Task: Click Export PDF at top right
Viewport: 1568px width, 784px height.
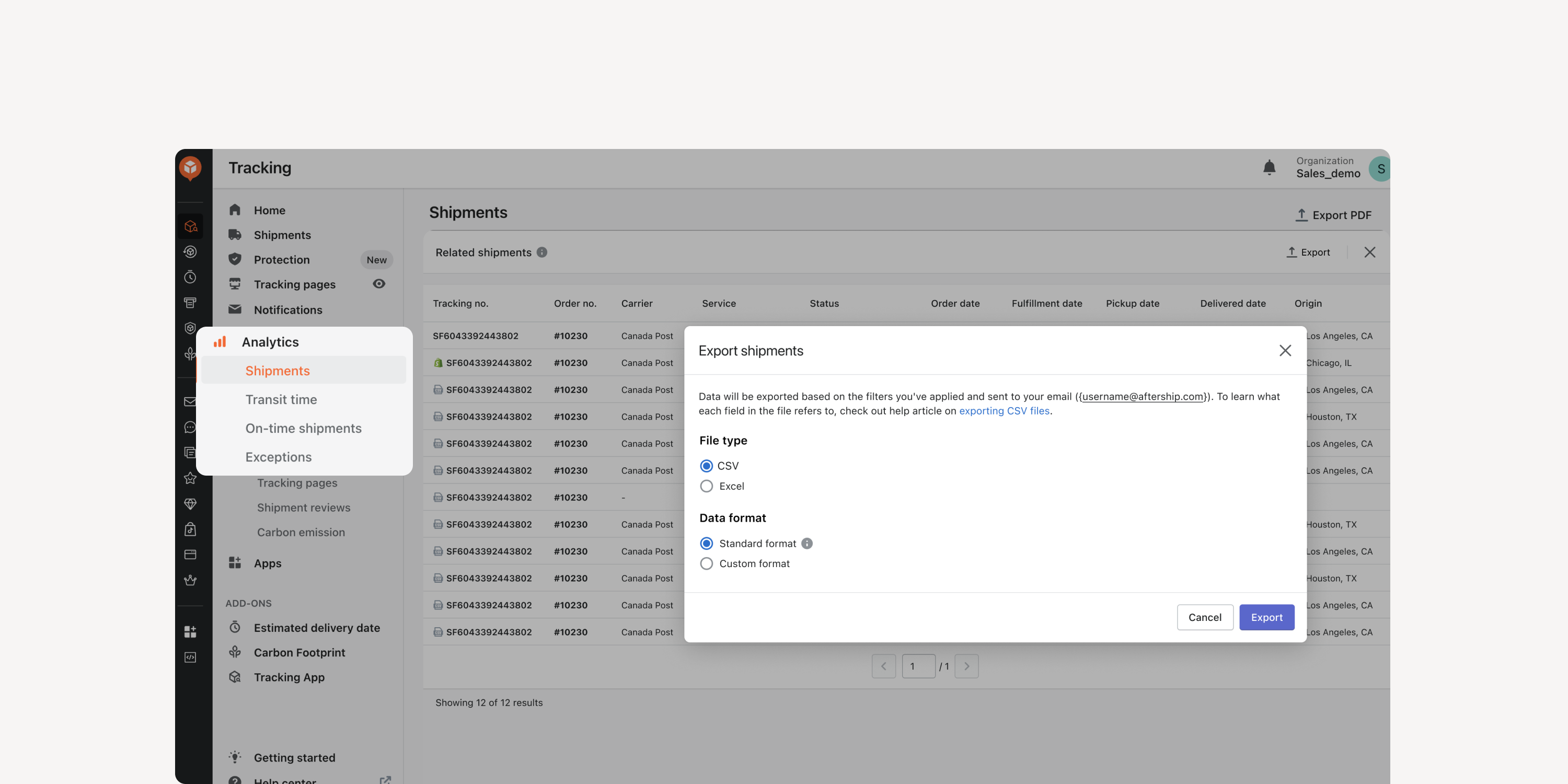Action: pos(1333,215)
